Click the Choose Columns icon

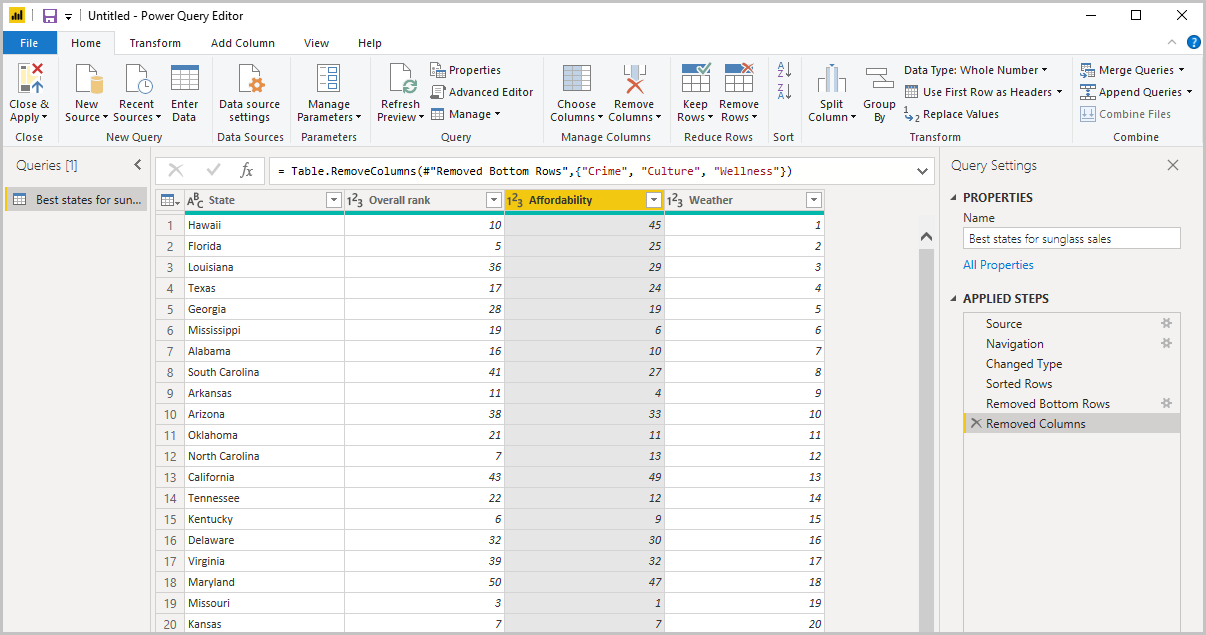(x=576, y=79)
